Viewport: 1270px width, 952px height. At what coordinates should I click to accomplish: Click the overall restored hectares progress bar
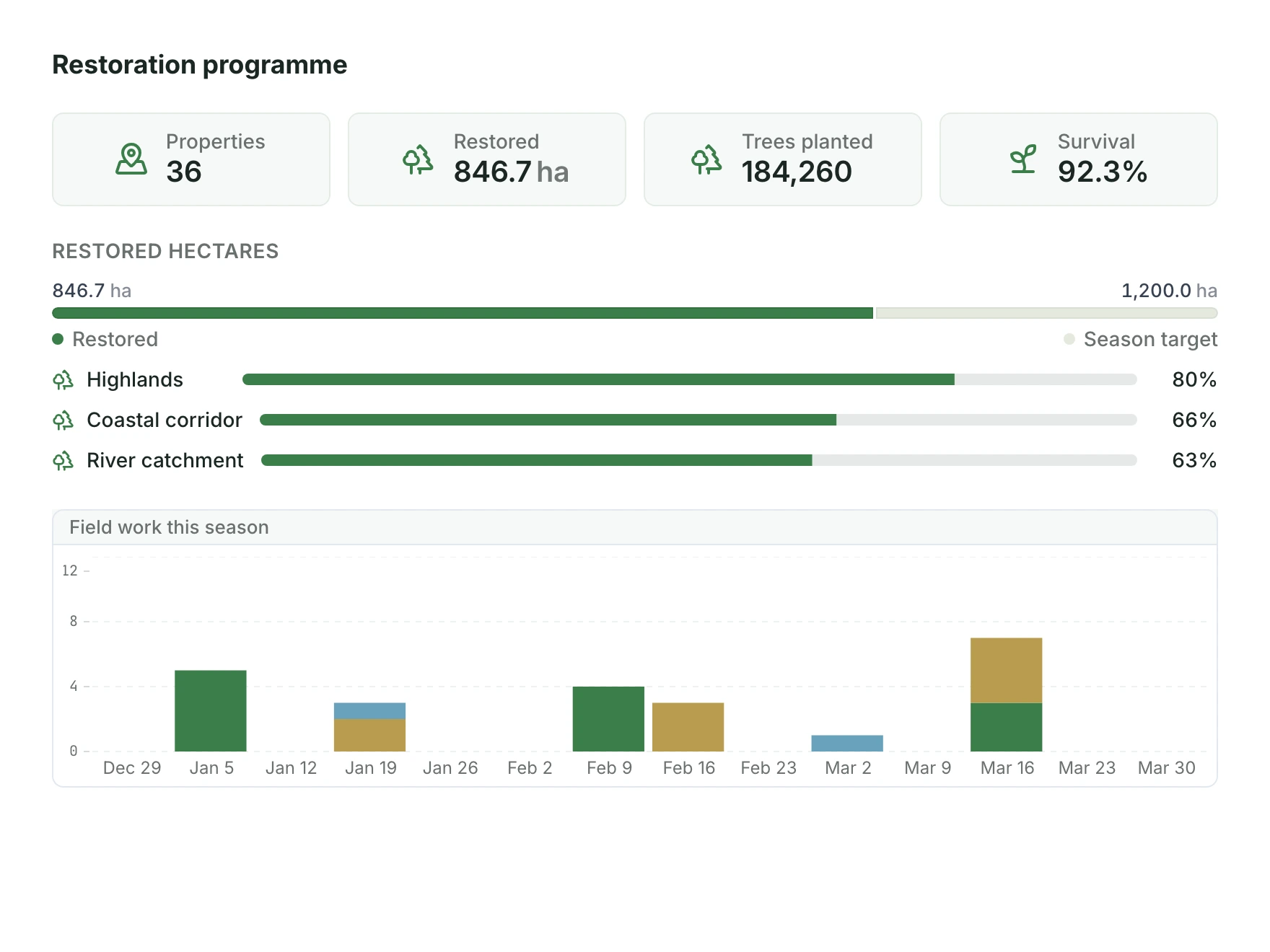coord(635,313)
